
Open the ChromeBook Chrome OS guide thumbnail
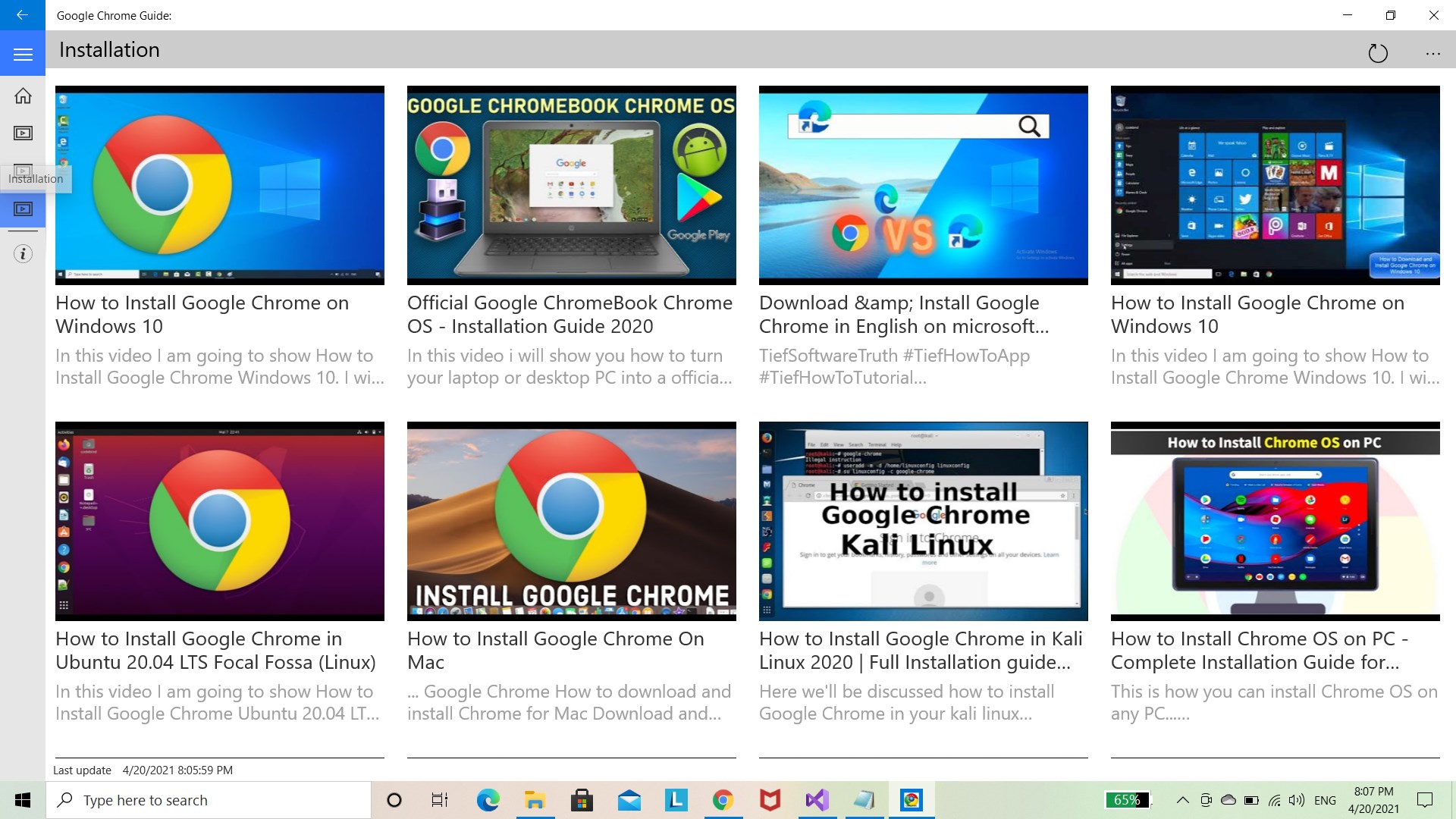click(571, 185)
